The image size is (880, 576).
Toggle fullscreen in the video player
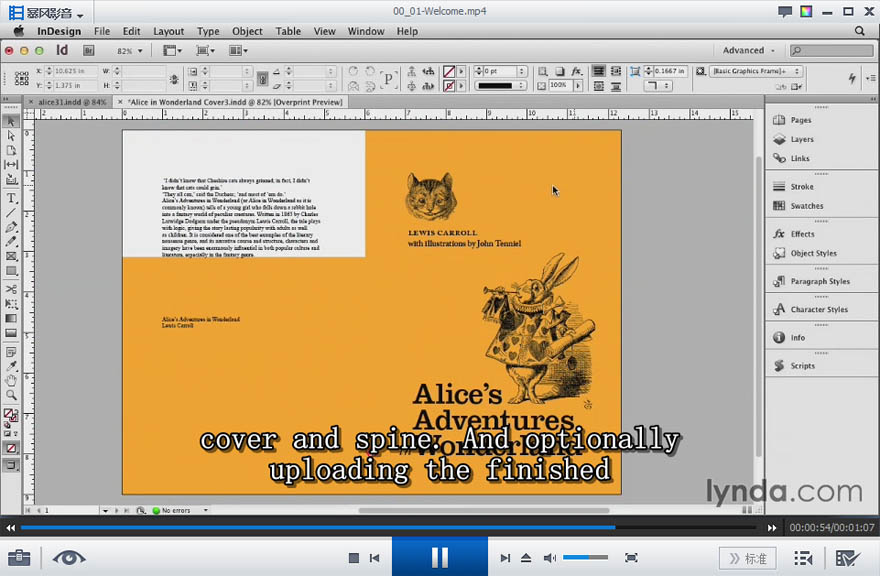coord(631,557)
